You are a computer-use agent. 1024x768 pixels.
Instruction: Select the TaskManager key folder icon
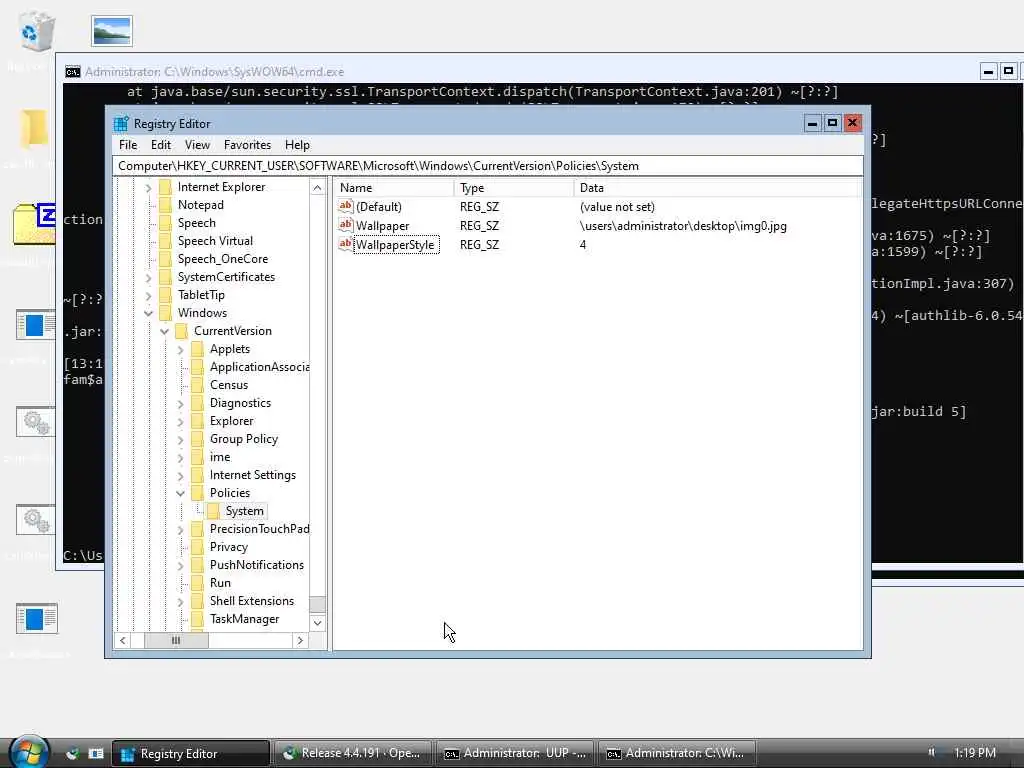point(197,619)
